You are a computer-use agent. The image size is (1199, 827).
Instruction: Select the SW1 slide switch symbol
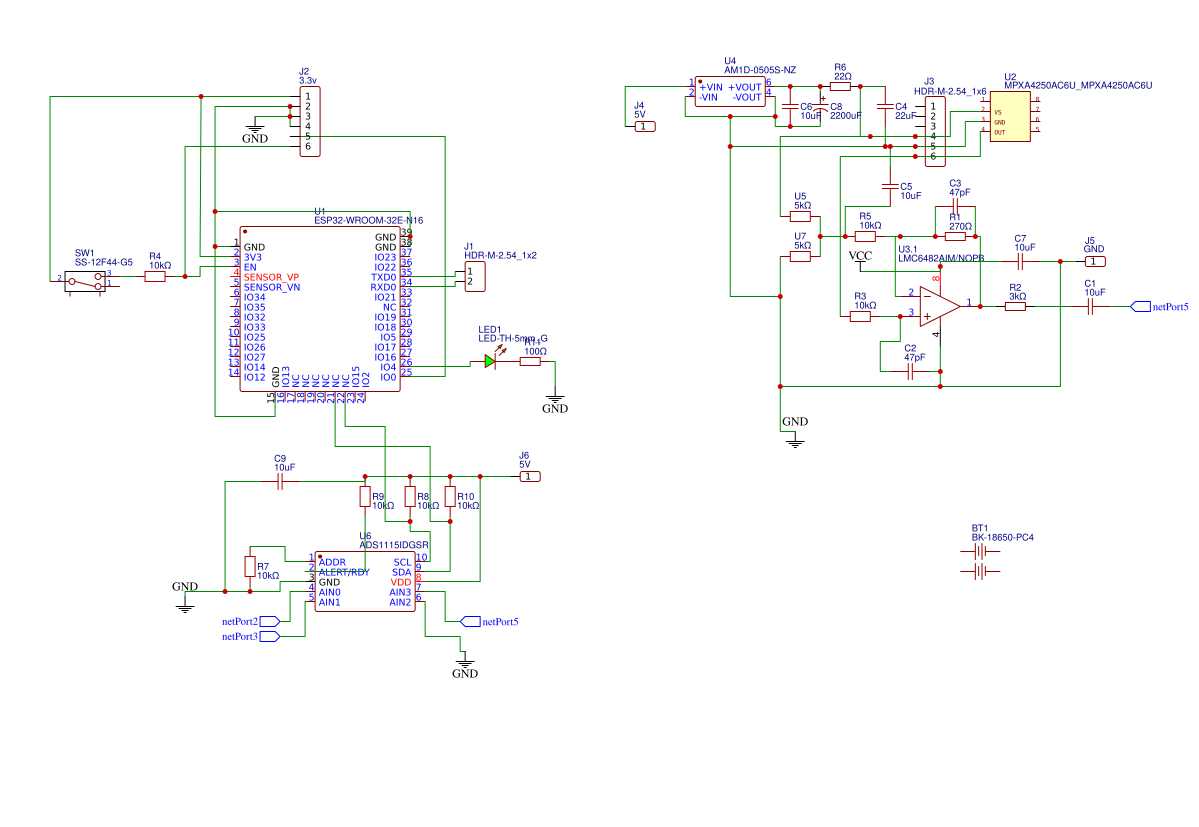[85, 281]
